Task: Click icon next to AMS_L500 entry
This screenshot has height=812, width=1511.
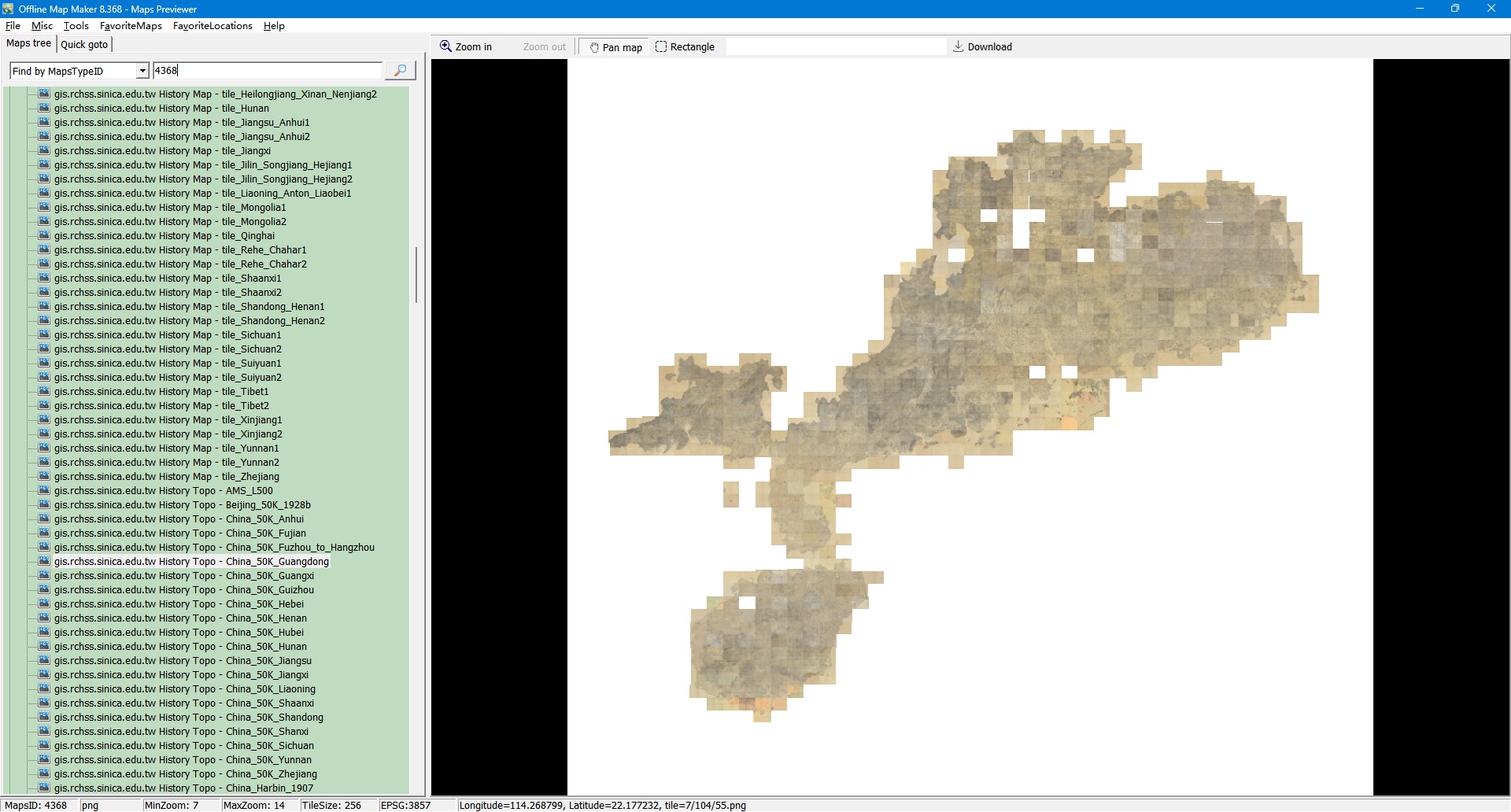Action: click(x=44, y=491)
